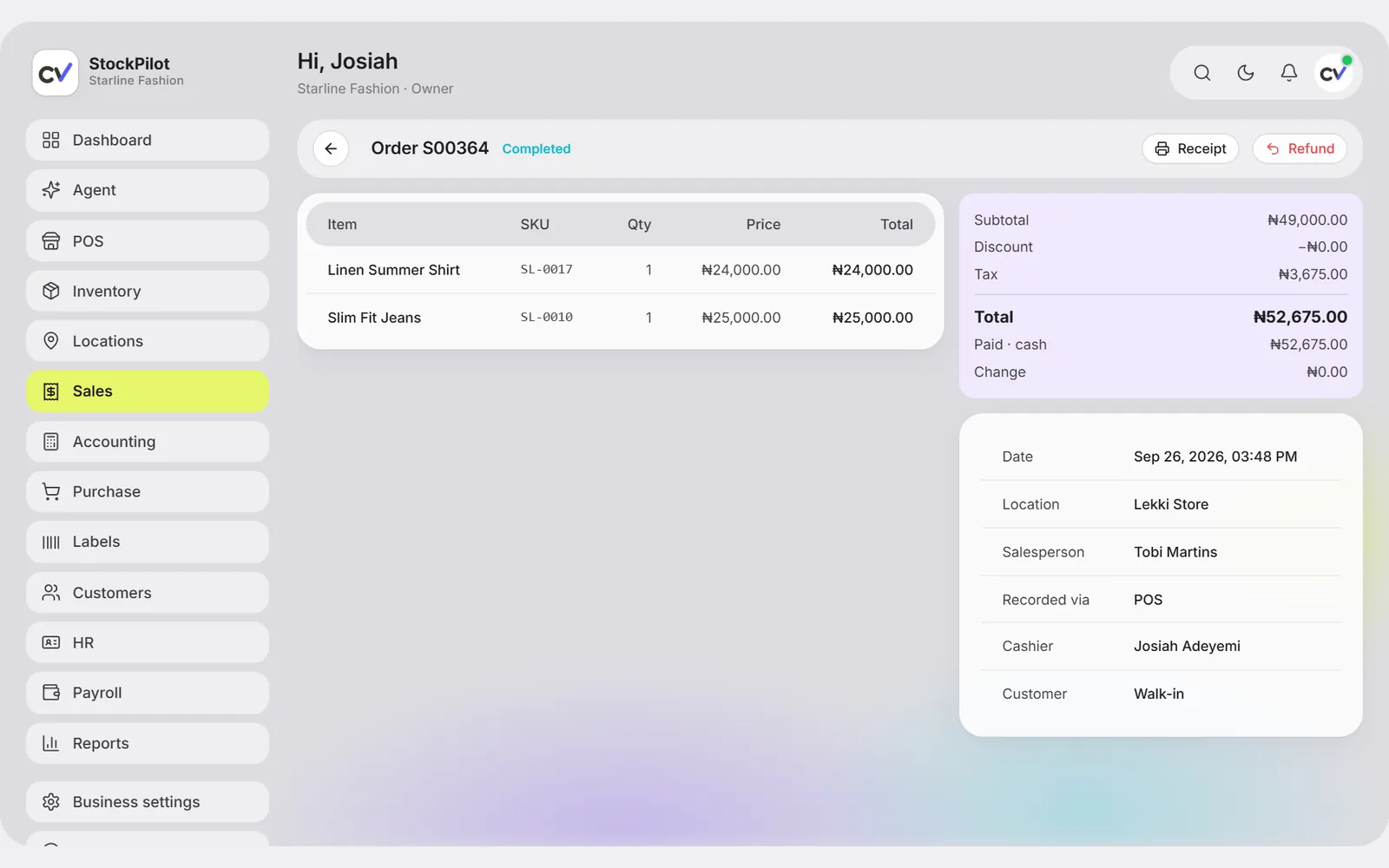Click the Locations pin icon
The height and width of the screenshot is (868, 1389).
coord(51,341)
